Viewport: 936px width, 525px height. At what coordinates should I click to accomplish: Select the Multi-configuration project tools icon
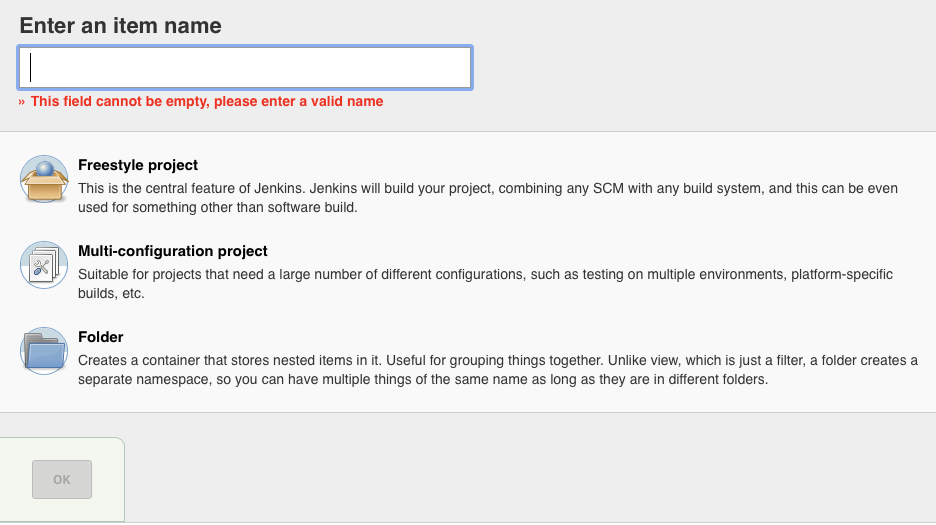pos(44,265)
